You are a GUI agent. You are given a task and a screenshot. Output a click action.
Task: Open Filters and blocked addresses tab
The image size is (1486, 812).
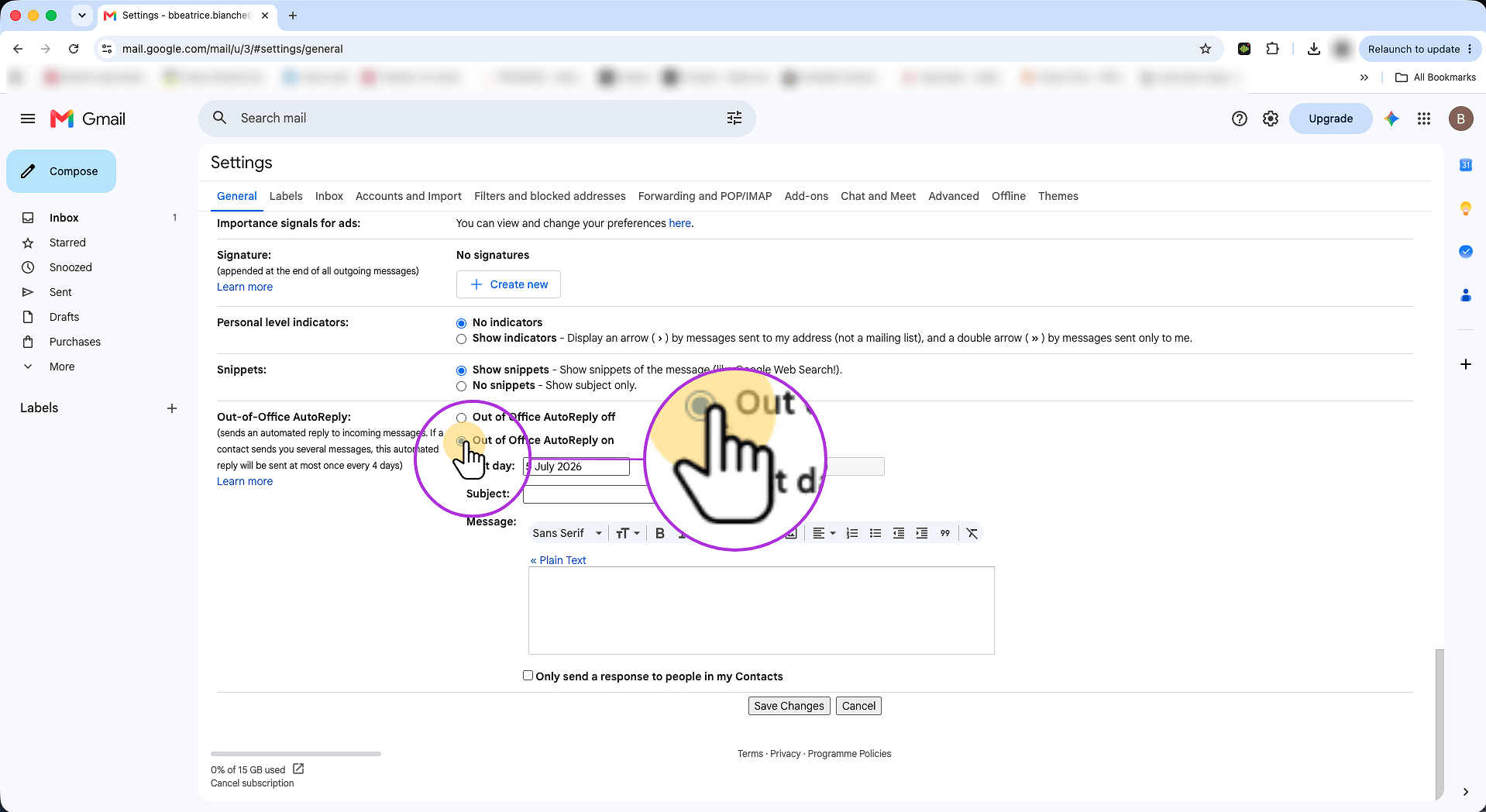[x=550, y=196]
